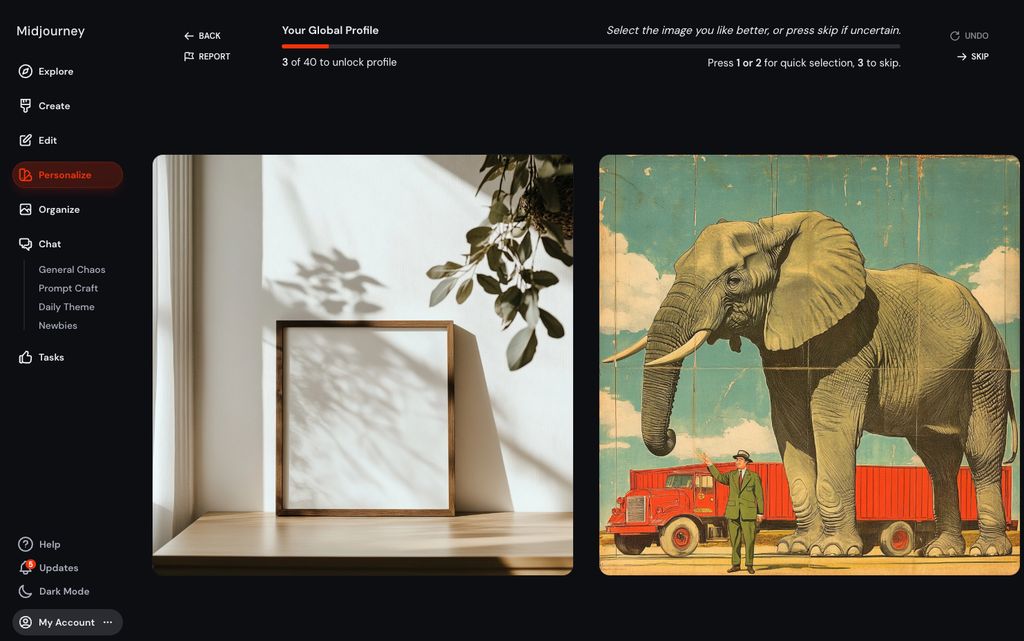The height and width of the screenshot is (641, 1024).
Task: Check the Updates bell icon
Action: [26, 567]
